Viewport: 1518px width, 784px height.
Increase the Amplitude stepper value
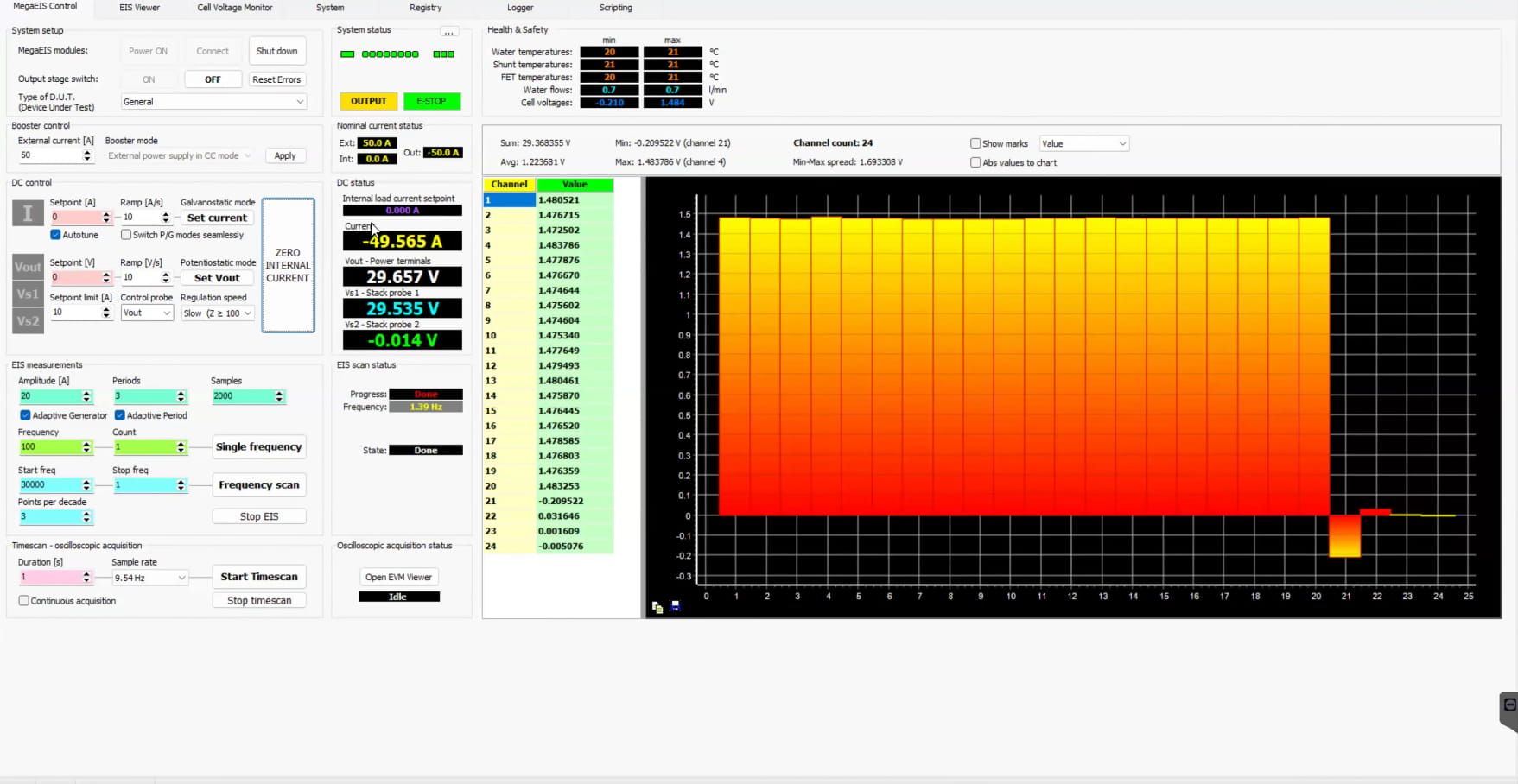[87, 392]
